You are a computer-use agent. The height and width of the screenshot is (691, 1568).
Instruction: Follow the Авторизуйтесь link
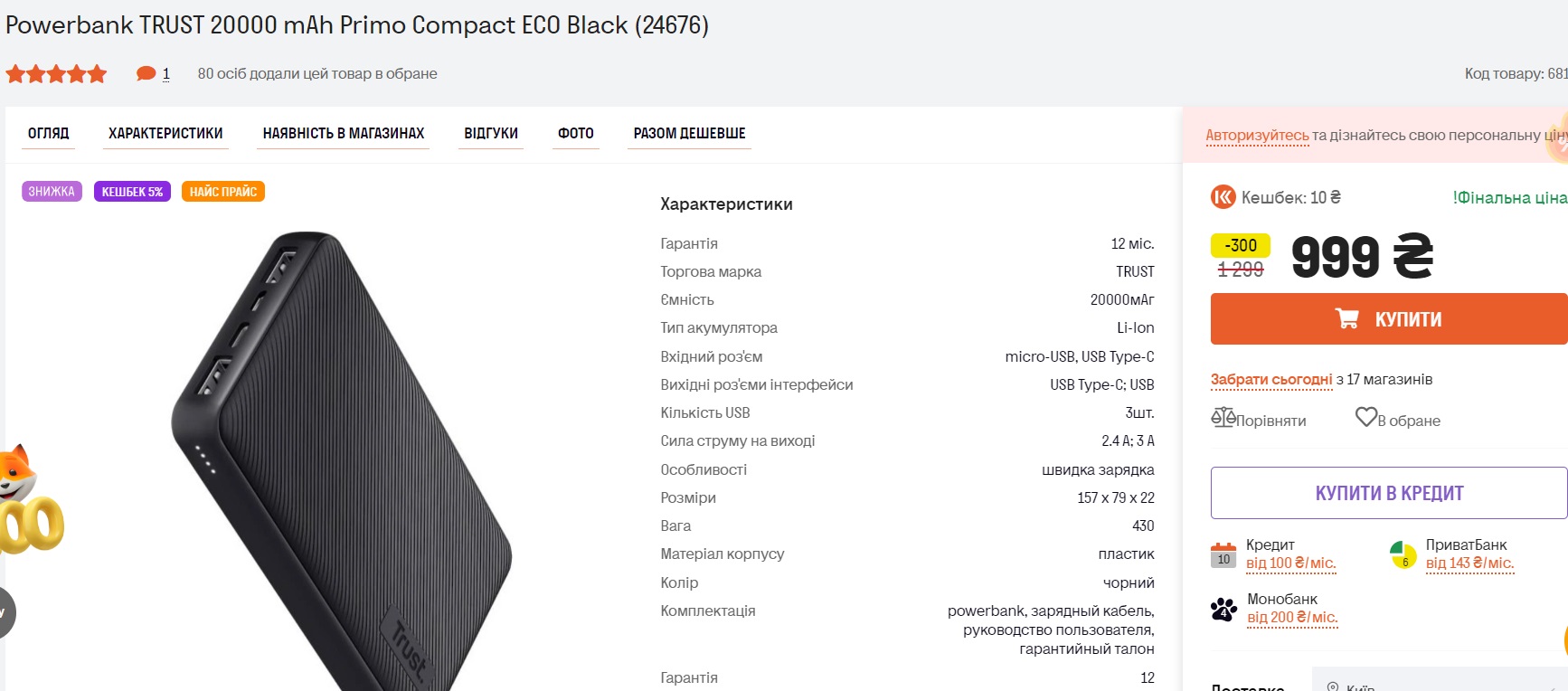point(1257,135)
